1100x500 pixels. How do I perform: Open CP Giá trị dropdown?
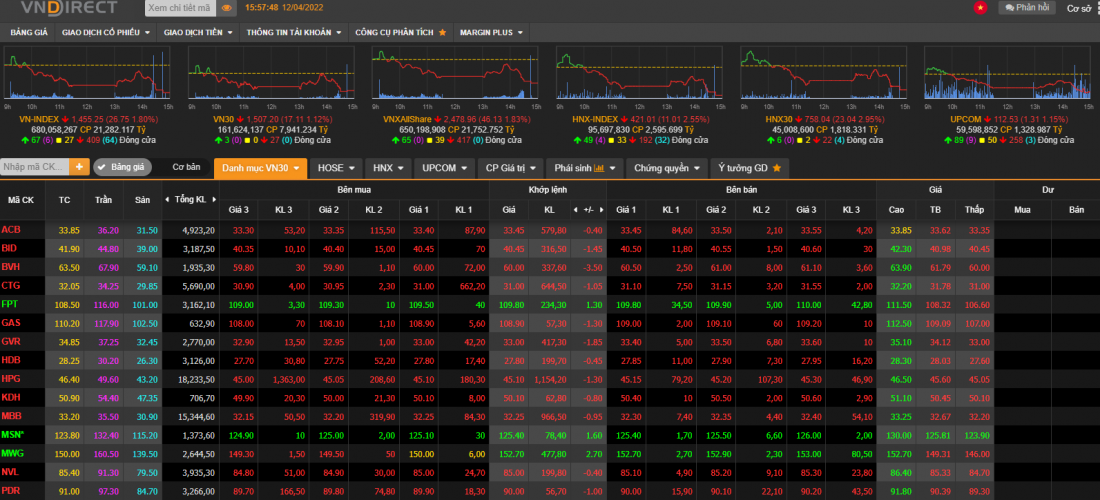pyautogui.click(x=511, y=168)
